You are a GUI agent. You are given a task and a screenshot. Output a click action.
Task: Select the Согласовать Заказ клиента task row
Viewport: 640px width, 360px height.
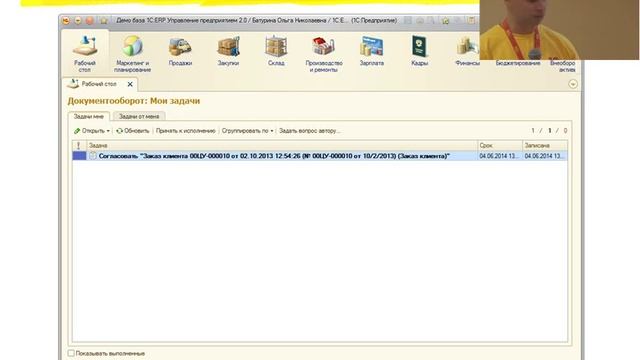click(320, 156)
